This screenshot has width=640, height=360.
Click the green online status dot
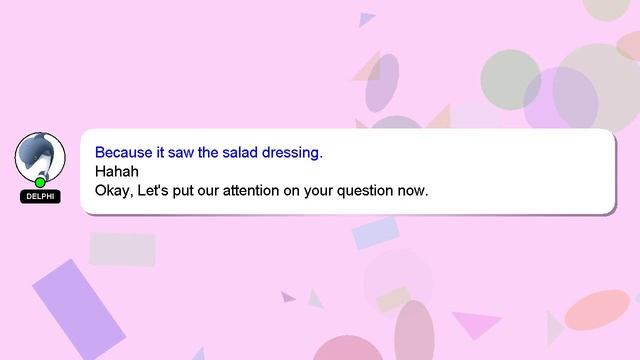pos(40,182)
